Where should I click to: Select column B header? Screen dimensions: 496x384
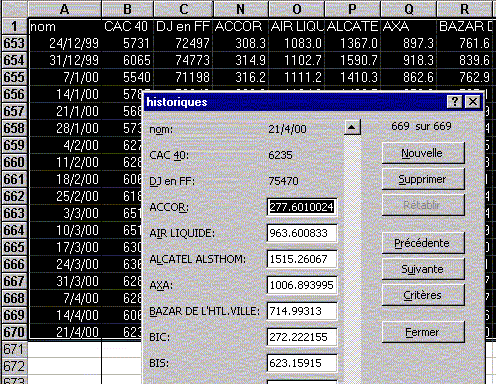pos(127,9)
